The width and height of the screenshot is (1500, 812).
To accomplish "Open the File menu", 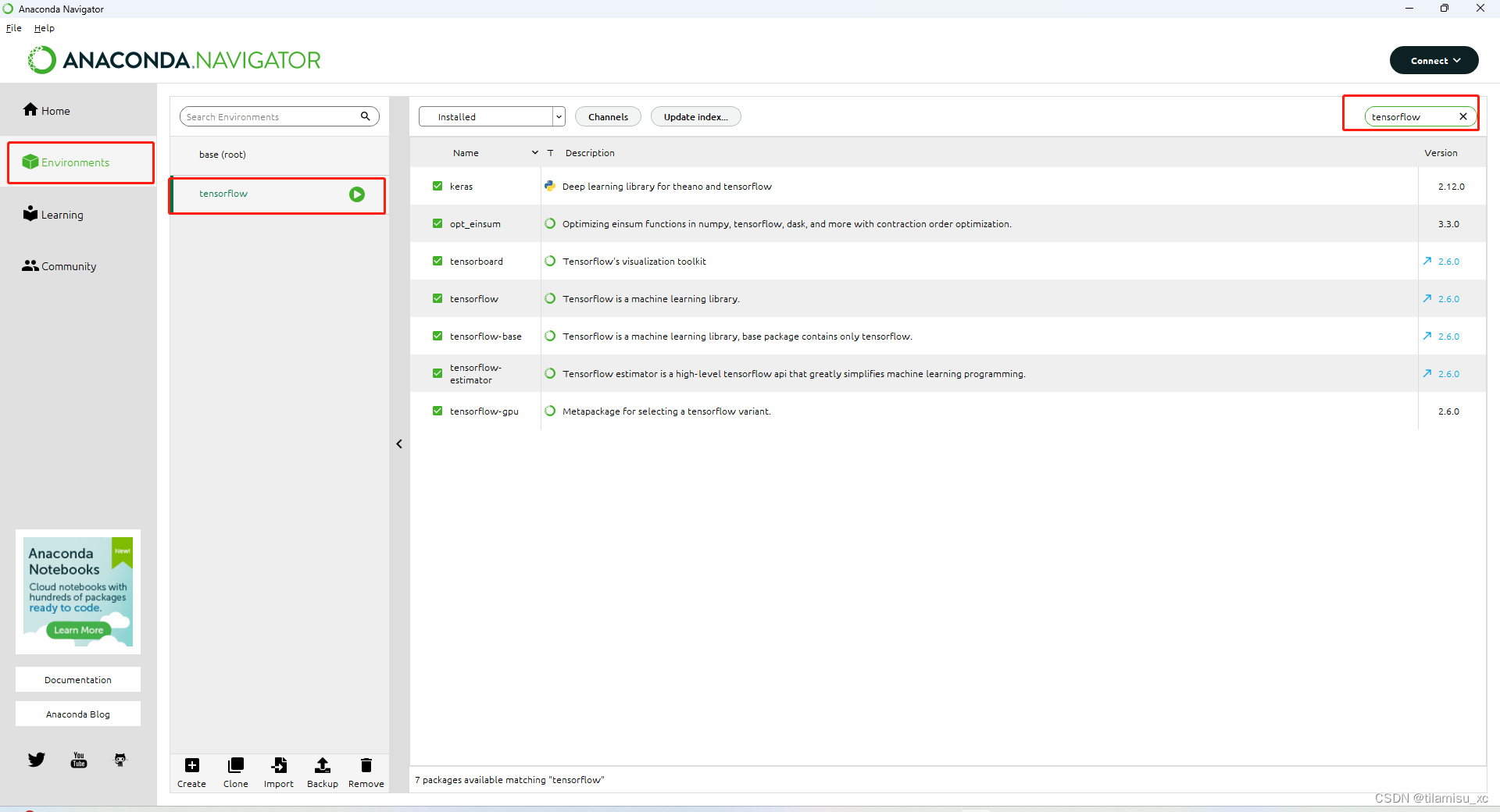I will tap(14, 28).
